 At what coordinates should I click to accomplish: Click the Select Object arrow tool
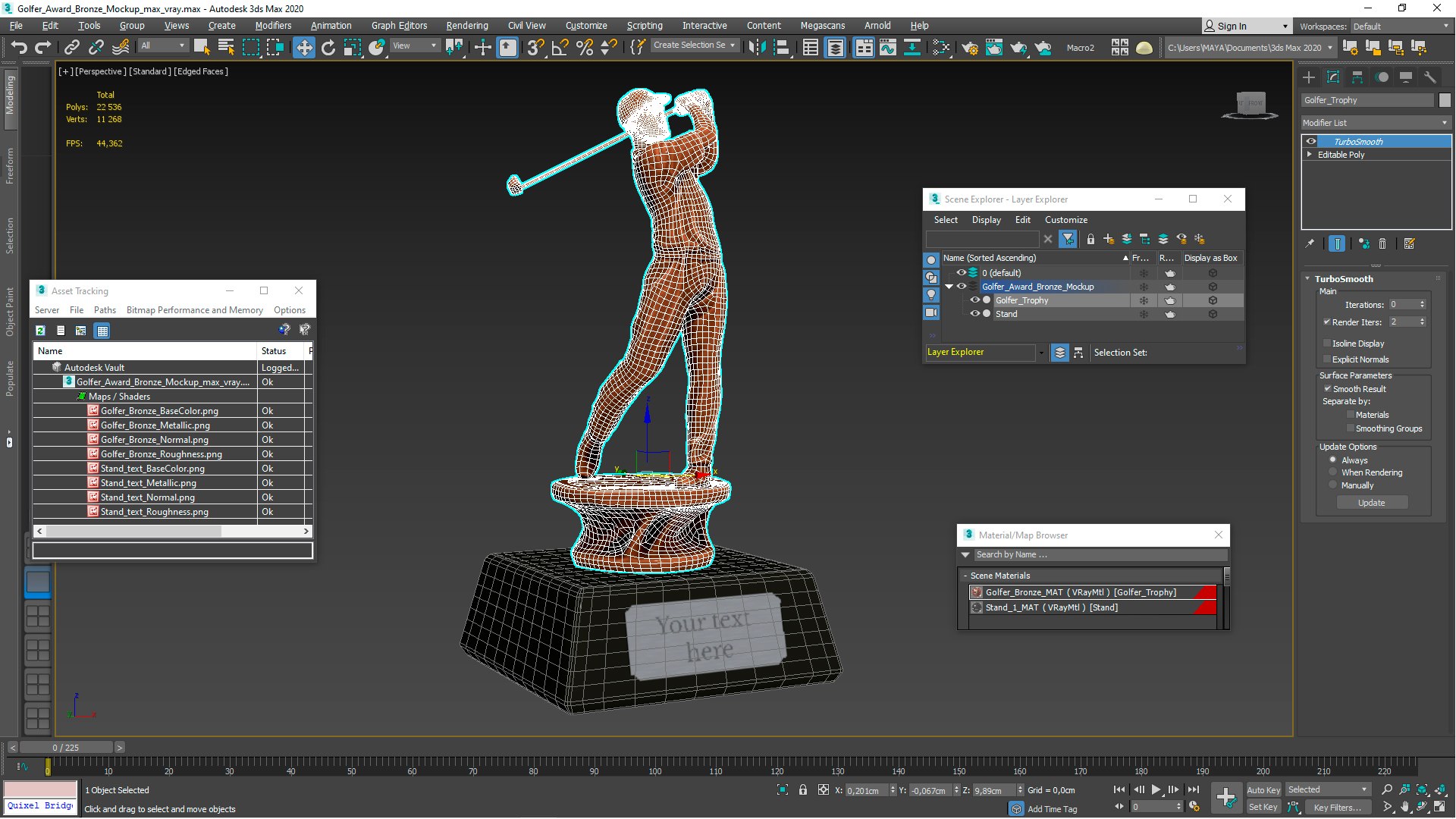click(202, 48)
